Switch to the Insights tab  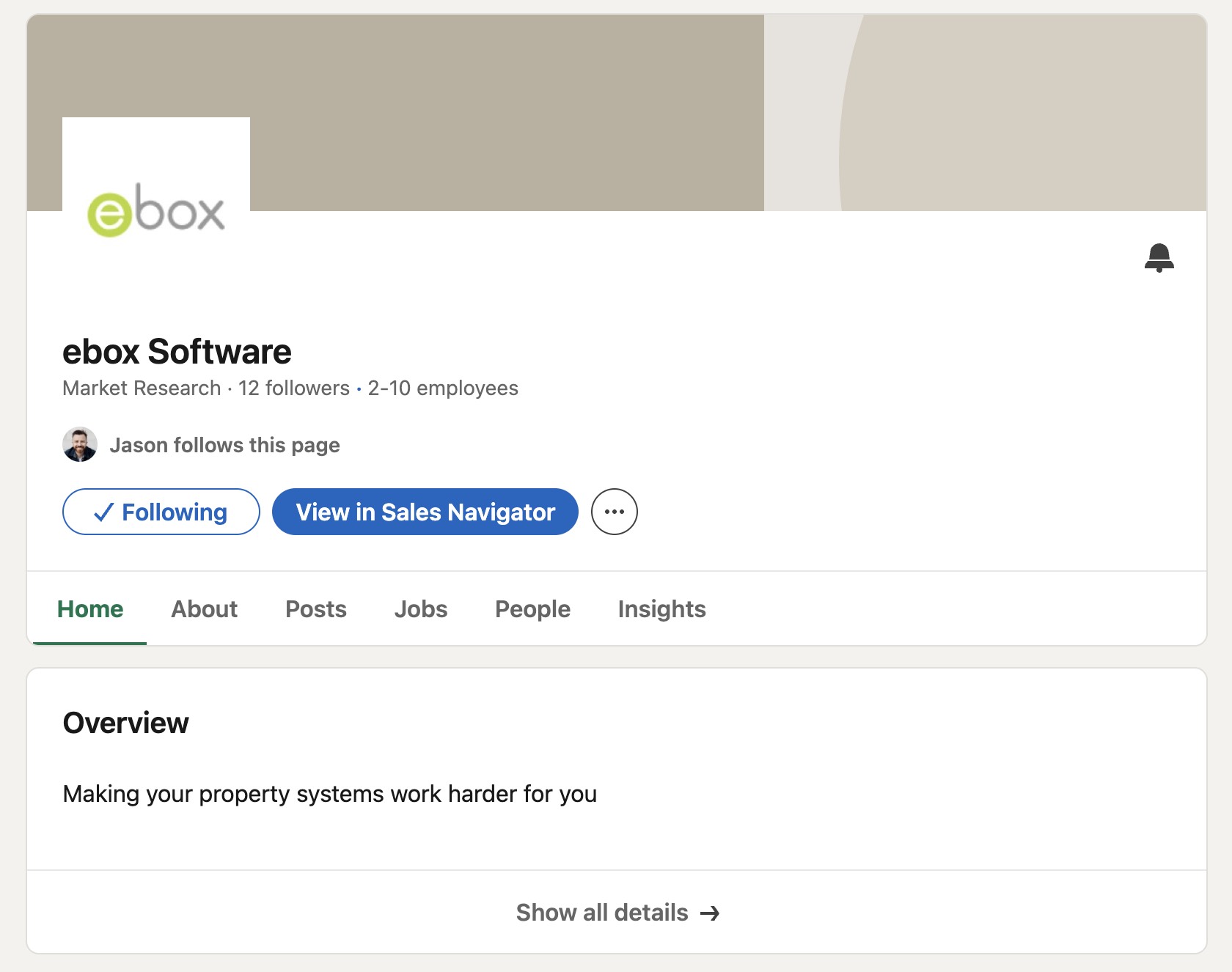[x=661, y=608]
